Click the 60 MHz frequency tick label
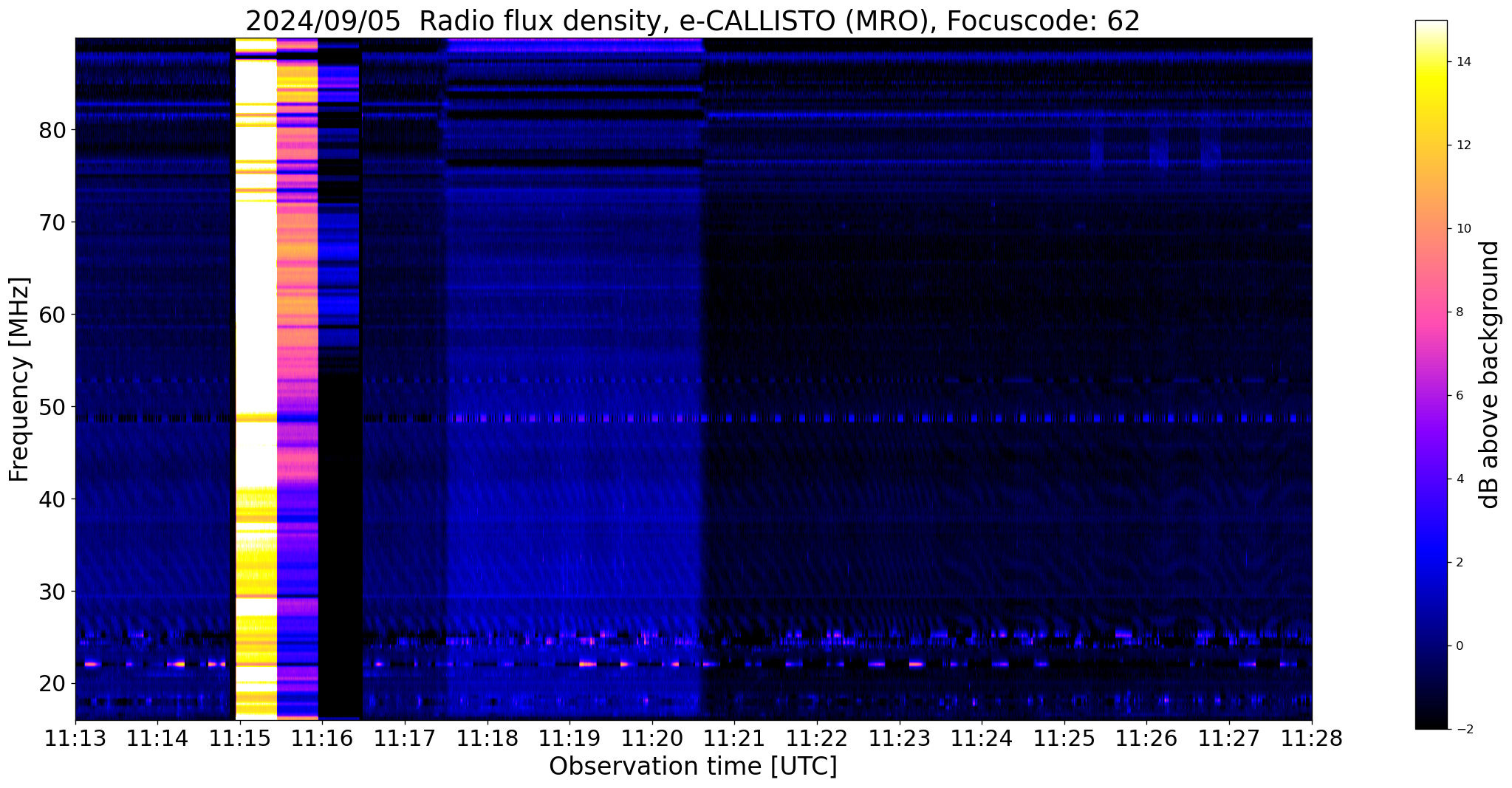The image size is (1512, 788). click(52, 315)
